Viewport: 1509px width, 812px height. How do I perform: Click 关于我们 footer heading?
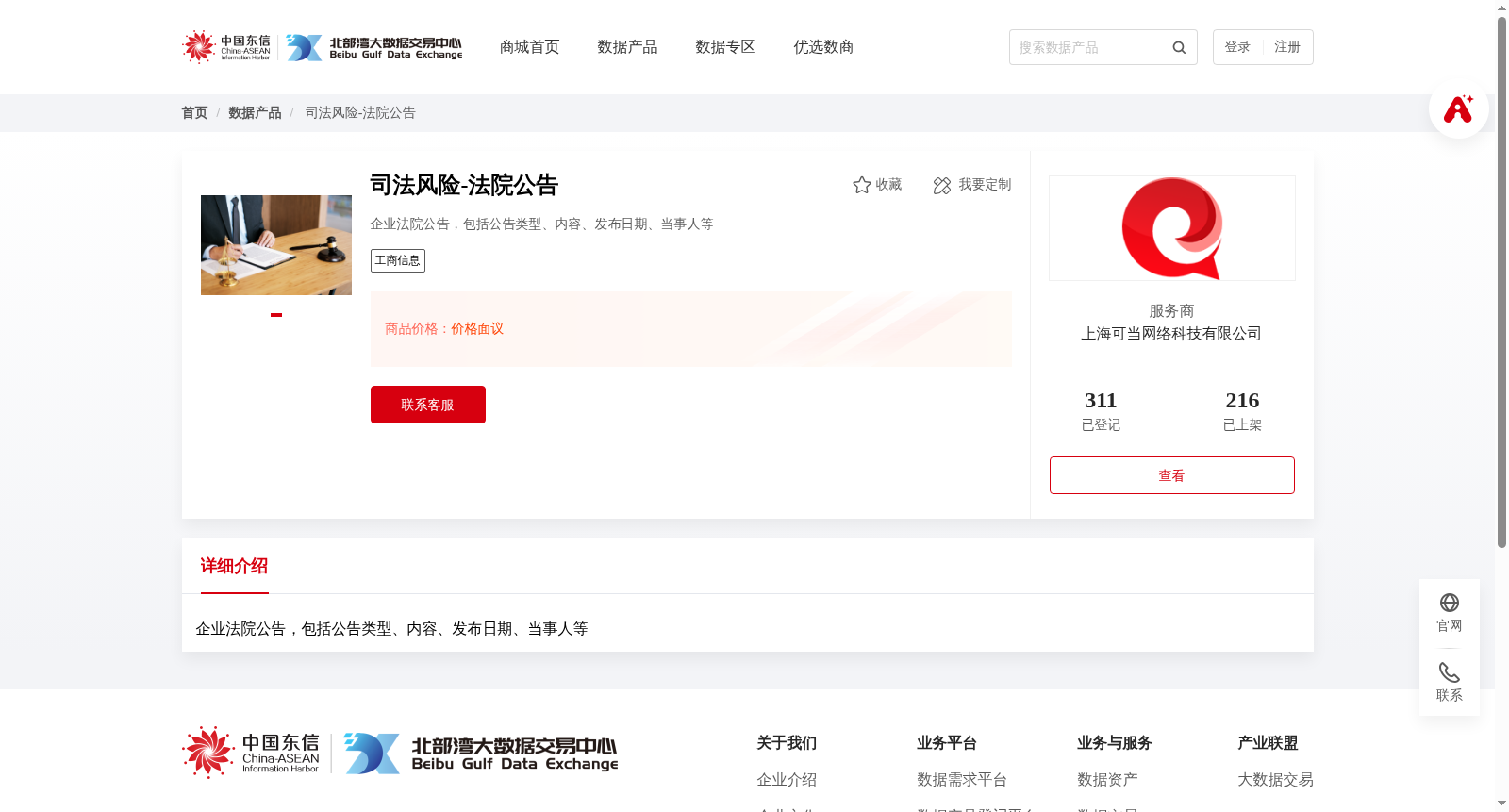coord(787,743)
